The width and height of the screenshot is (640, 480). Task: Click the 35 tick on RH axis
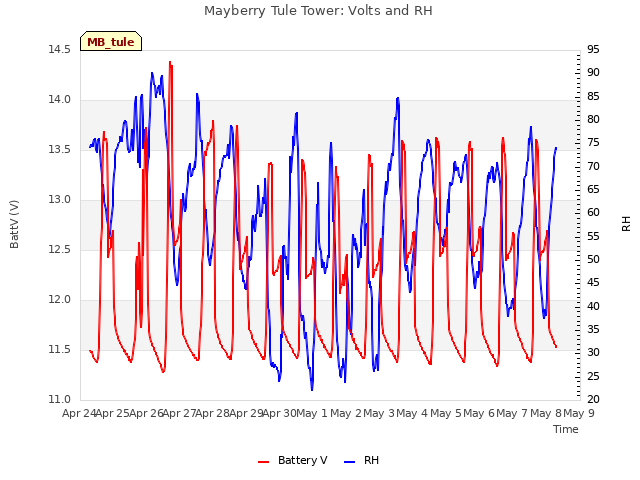[593, 329]
